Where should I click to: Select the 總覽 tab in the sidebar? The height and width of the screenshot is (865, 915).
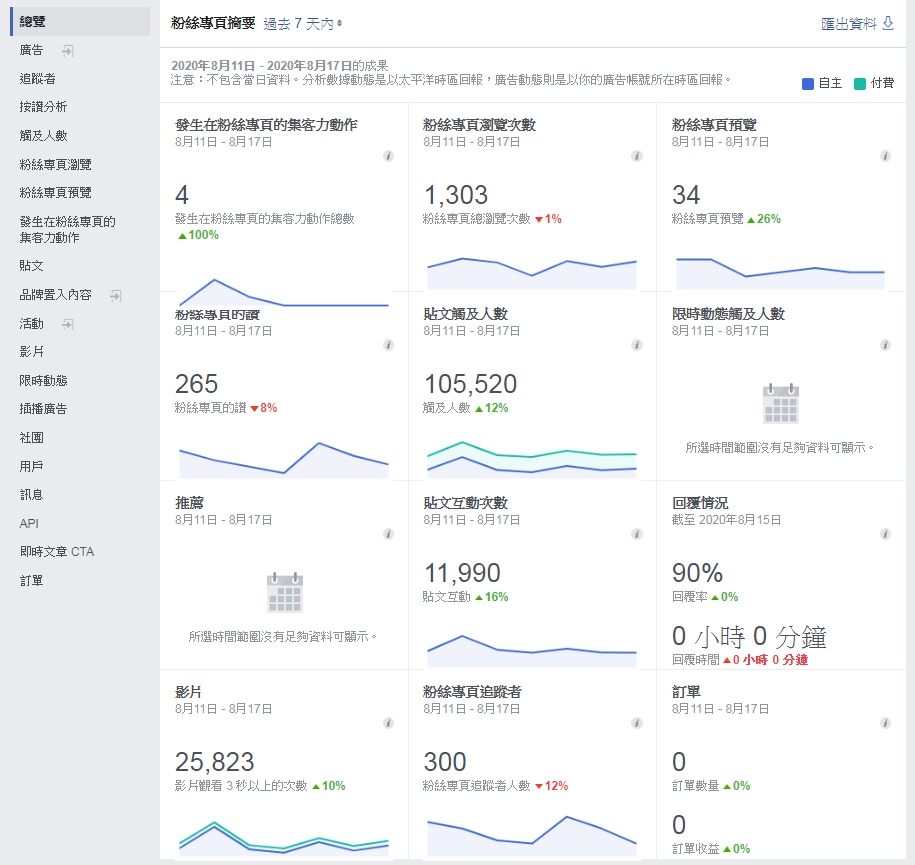click(35, 19)
